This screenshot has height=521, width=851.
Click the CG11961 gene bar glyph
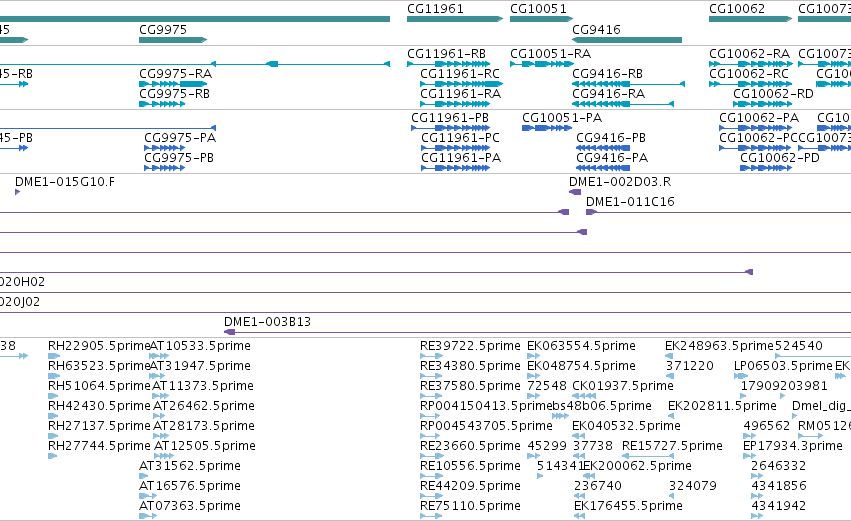(455, 19)
